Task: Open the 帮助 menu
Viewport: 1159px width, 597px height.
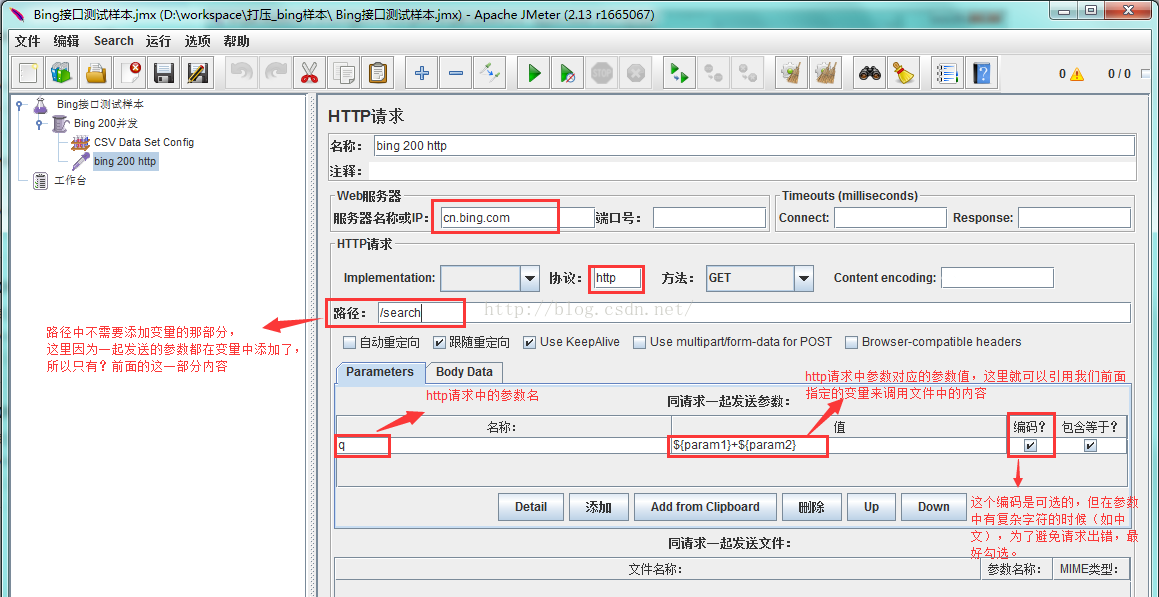Action: click(237, 41)
